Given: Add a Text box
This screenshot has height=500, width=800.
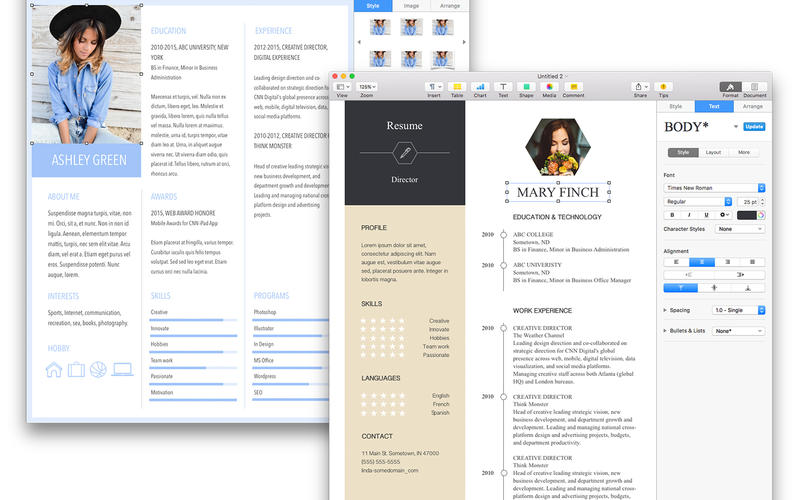Looking at the screenshot, I should [503, 87].
